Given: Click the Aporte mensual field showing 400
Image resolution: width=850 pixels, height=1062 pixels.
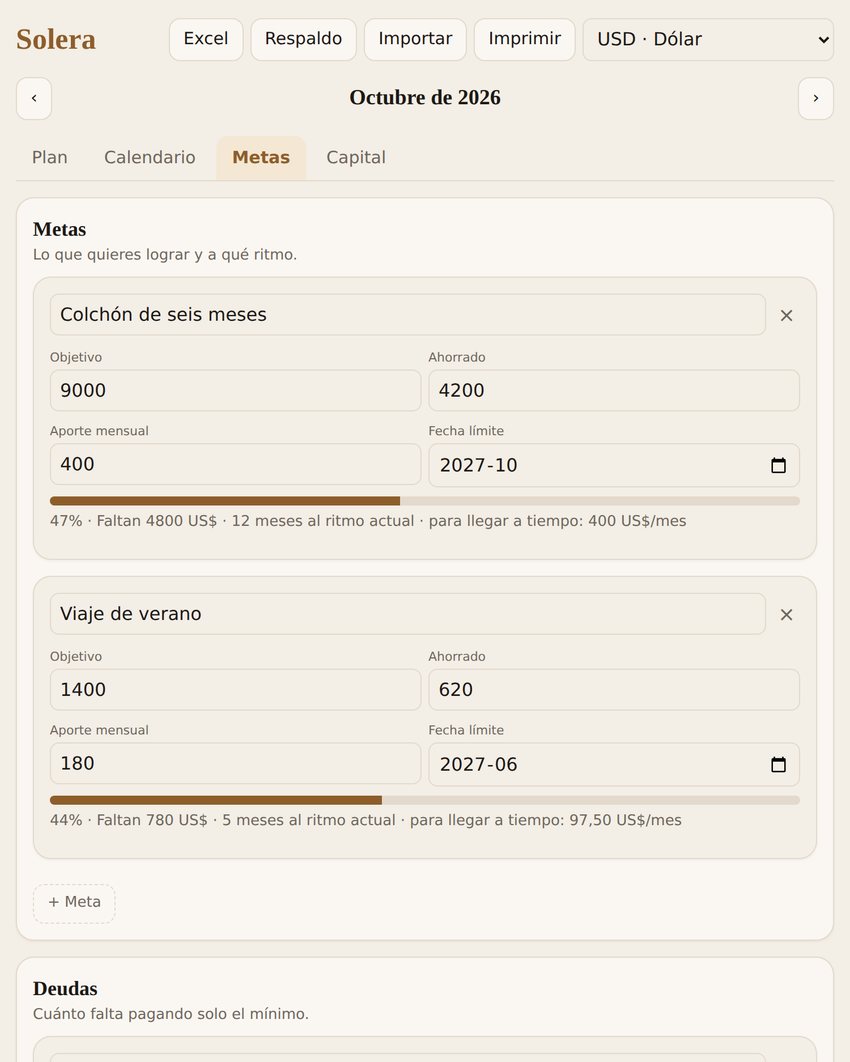Looking at the screenshot, I should click(235, 465).
